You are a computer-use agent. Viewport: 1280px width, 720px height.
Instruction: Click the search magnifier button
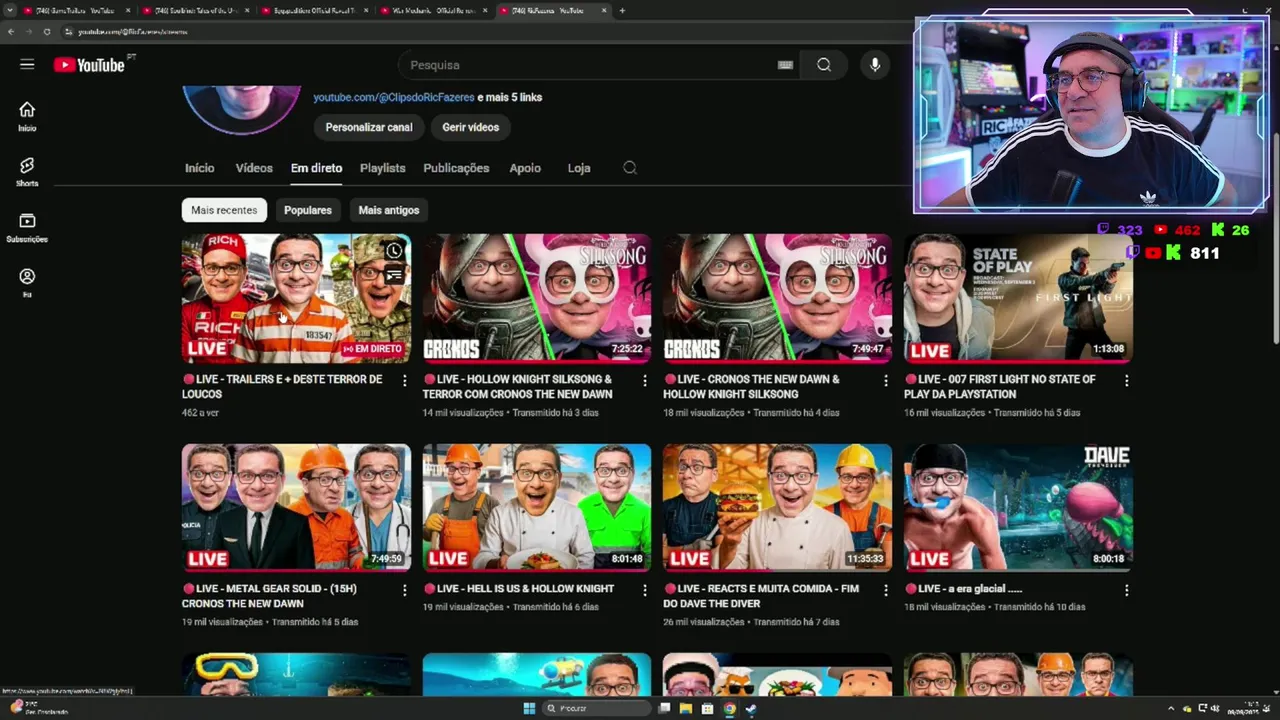pos(823,65)
